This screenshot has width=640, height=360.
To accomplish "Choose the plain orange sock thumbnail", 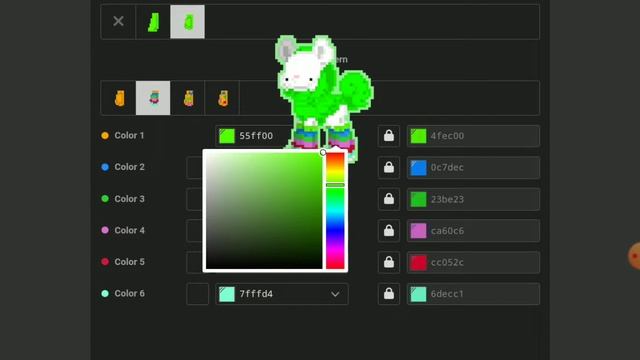I will (119, 98).
